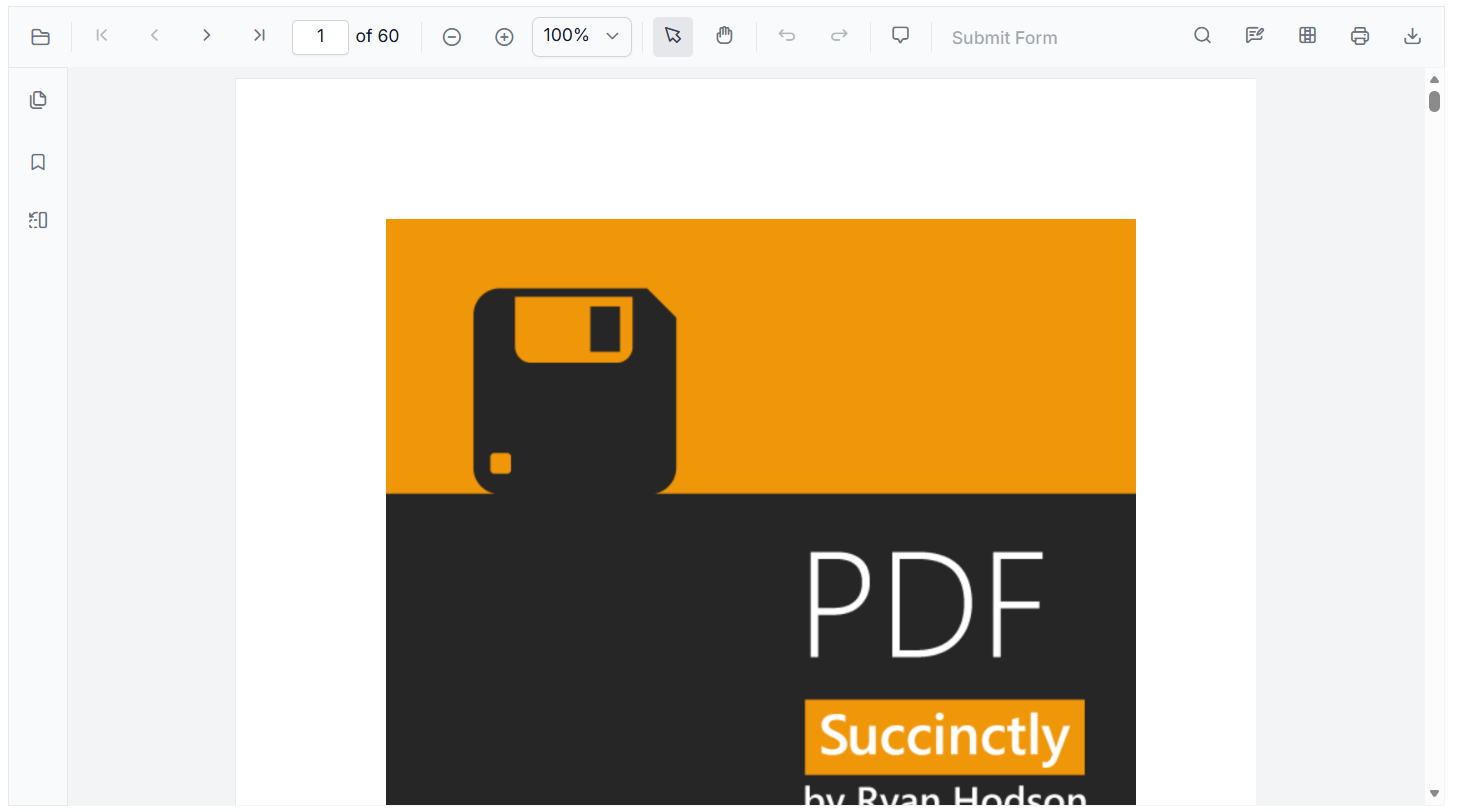Click the 'of 60' page count text
This screenshot has height=812, width=1457.
pos(377,37)
